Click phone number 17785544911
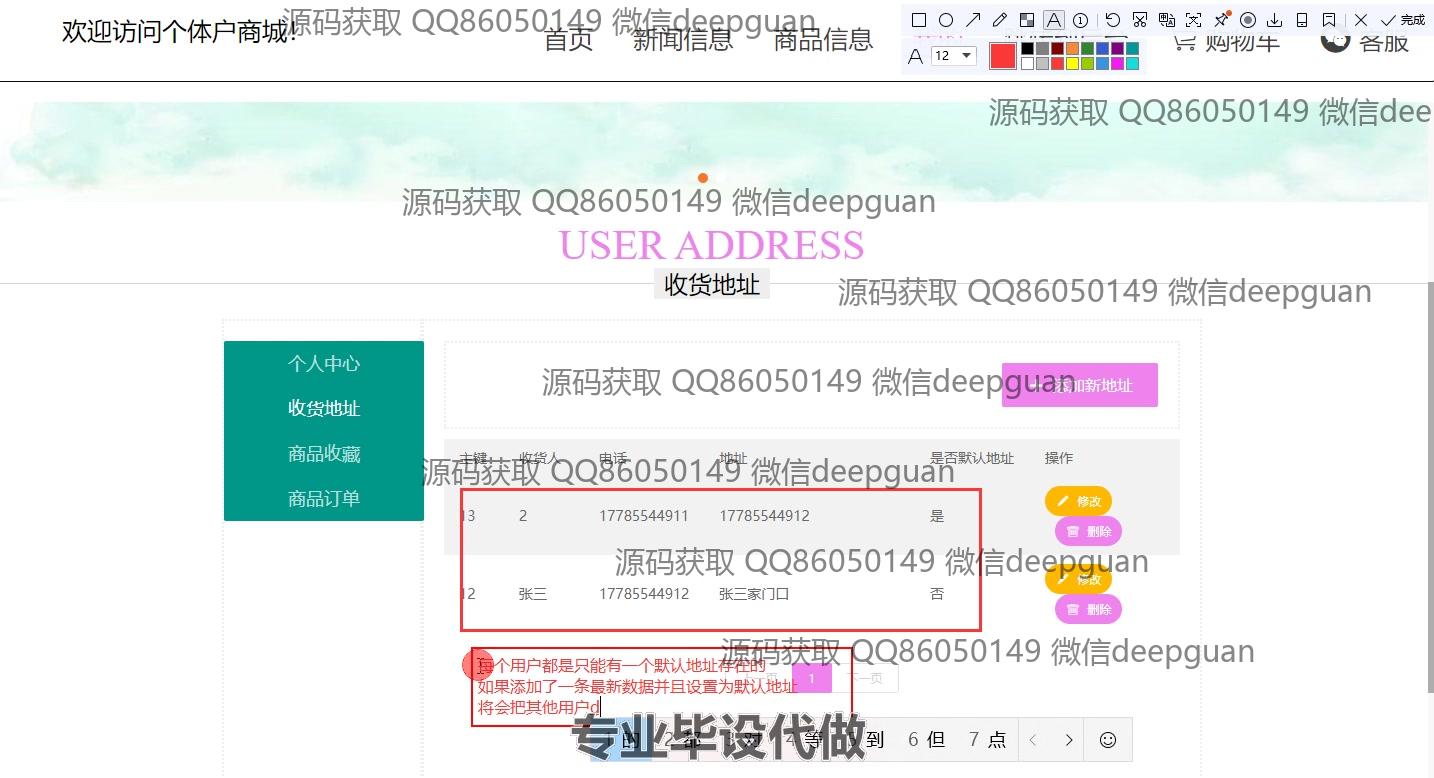 (644, 516)
